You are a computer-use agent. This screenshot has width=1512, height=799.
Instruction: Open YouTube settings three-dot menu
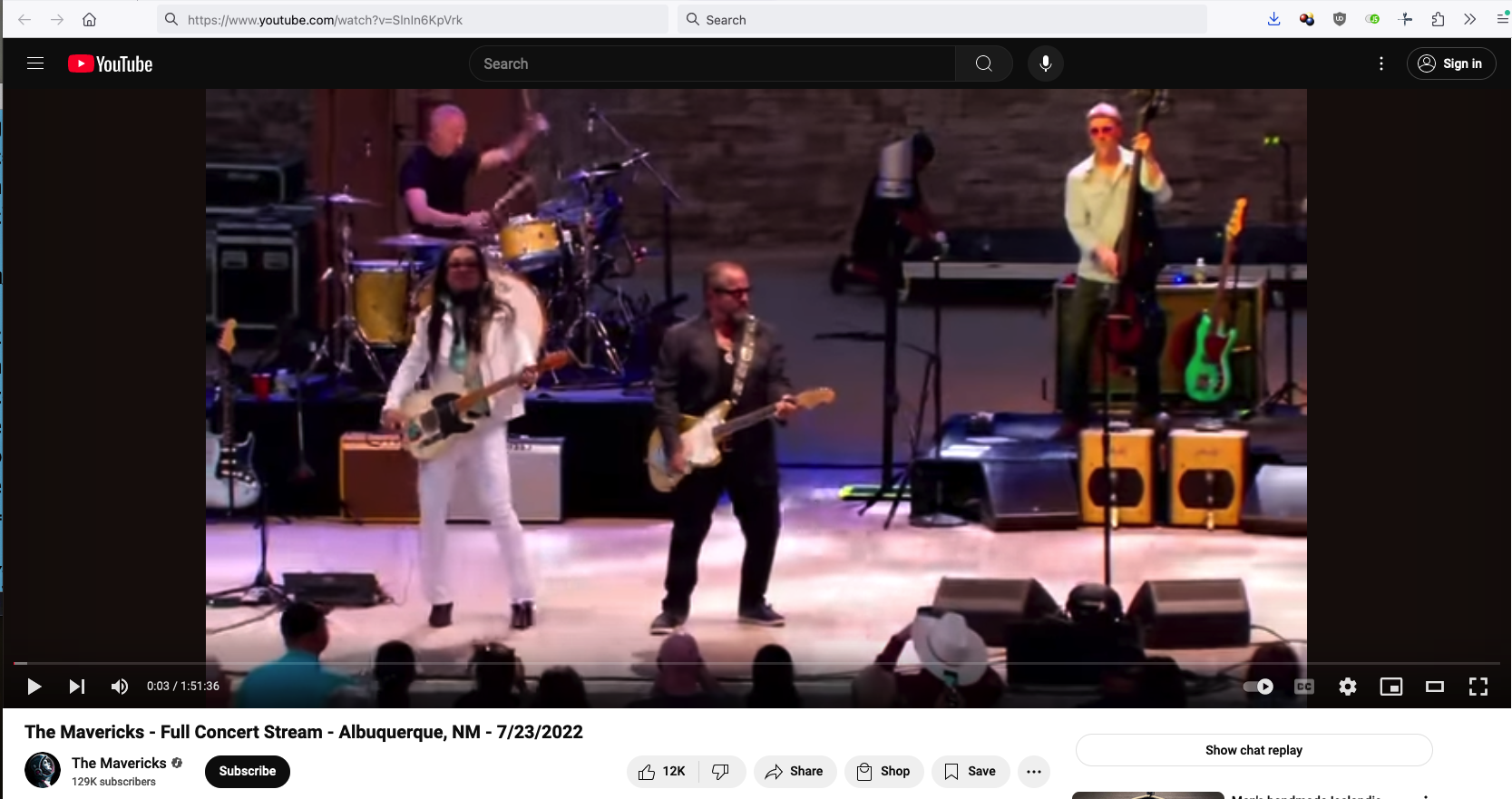pyautogui.click(x=1381, y=63)
